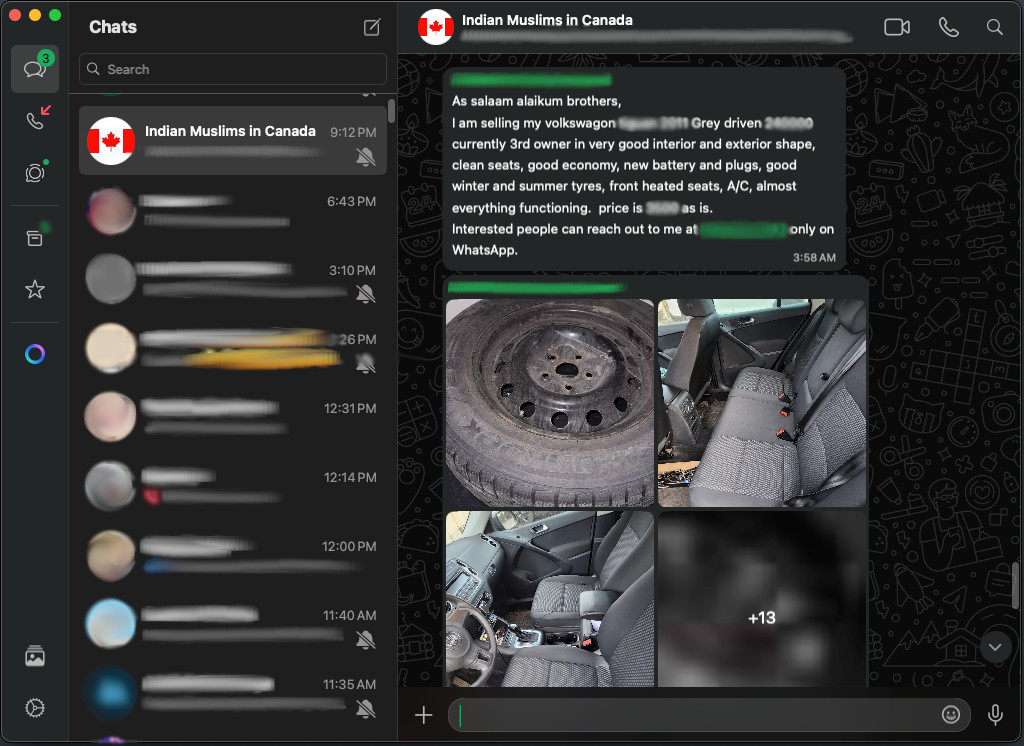This screenshot has width=1024, height=746.
Task: Jump to latest messages with down chevron
Action: tap(994, 647)
